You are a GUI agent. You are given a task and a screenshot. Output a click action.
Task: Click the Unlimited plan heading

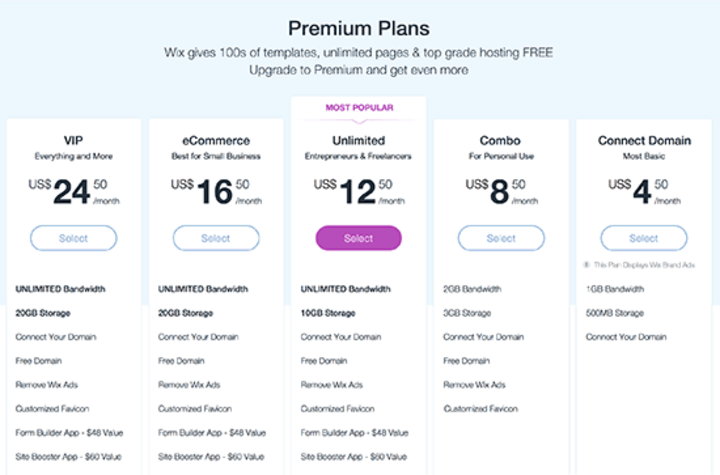pos(358,141)
